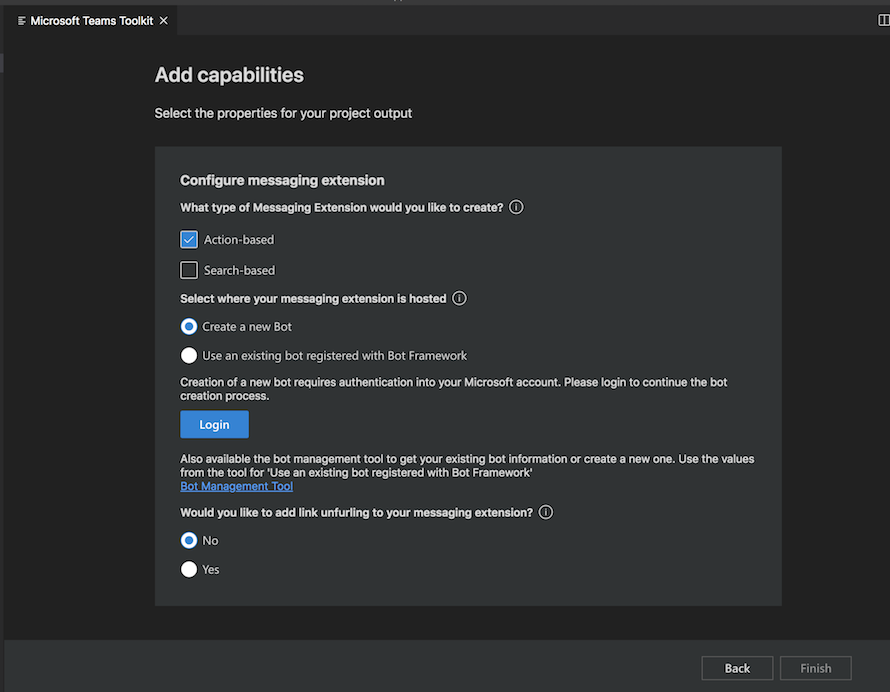Screen dimensions: 890x692
Task: Click 'Select the properties for your project output' text
Action: click(x=283, y=114)
